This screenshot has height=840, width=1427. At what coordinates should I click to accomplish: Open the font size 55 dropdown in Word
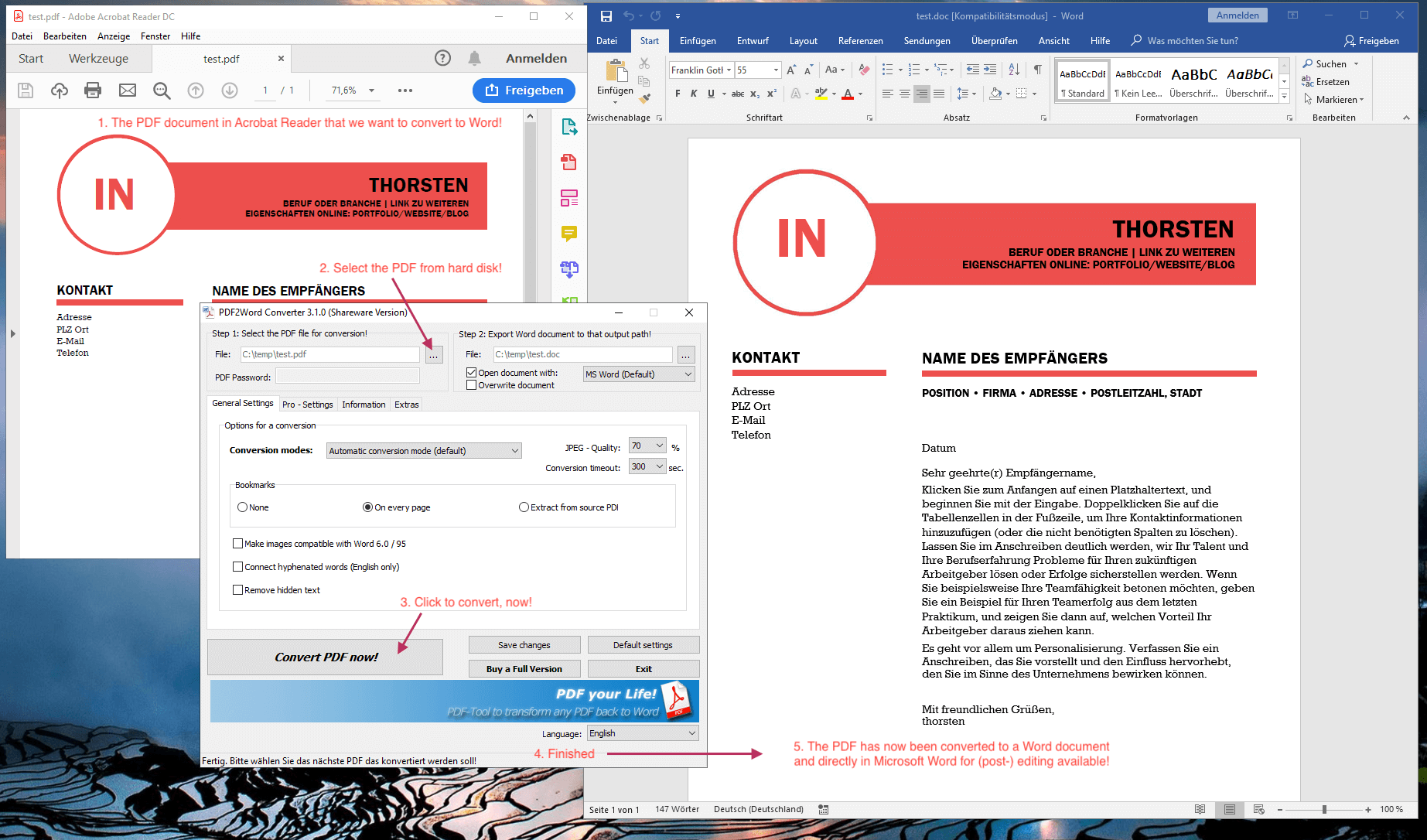pos(776,70)
